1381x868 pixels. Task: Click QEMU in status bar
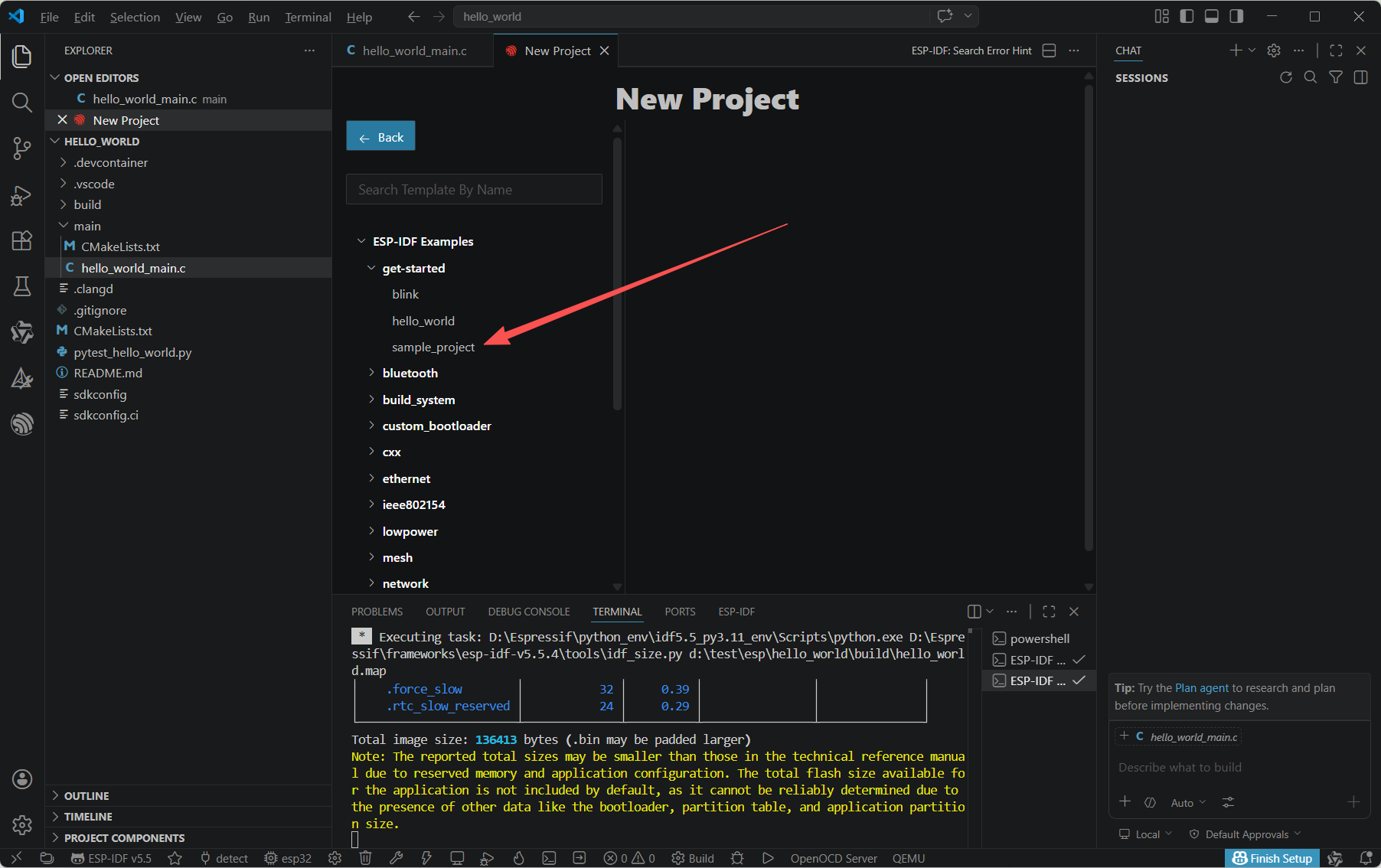click(x=909, y=858)
